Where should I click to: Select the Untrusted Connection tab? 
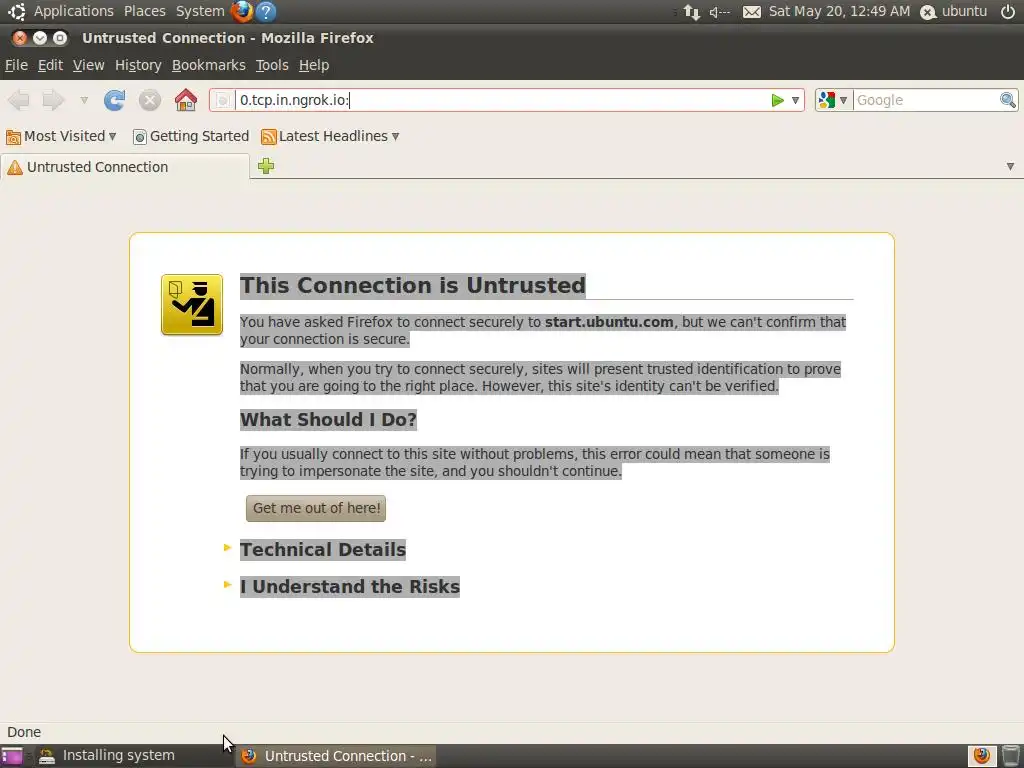tap(125, 167)
